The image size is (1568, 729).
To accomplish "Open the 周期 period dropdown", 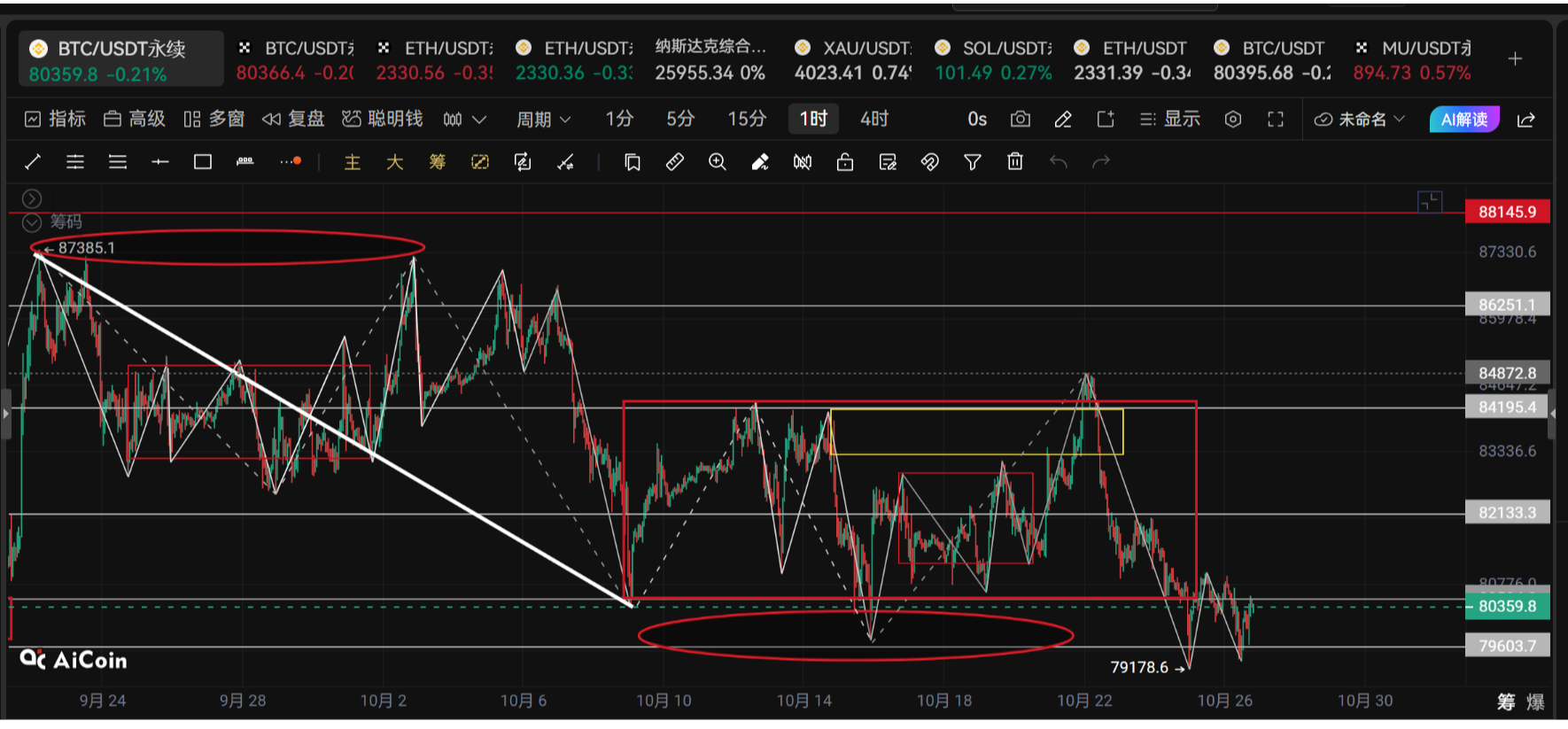I will pos(544,119).
